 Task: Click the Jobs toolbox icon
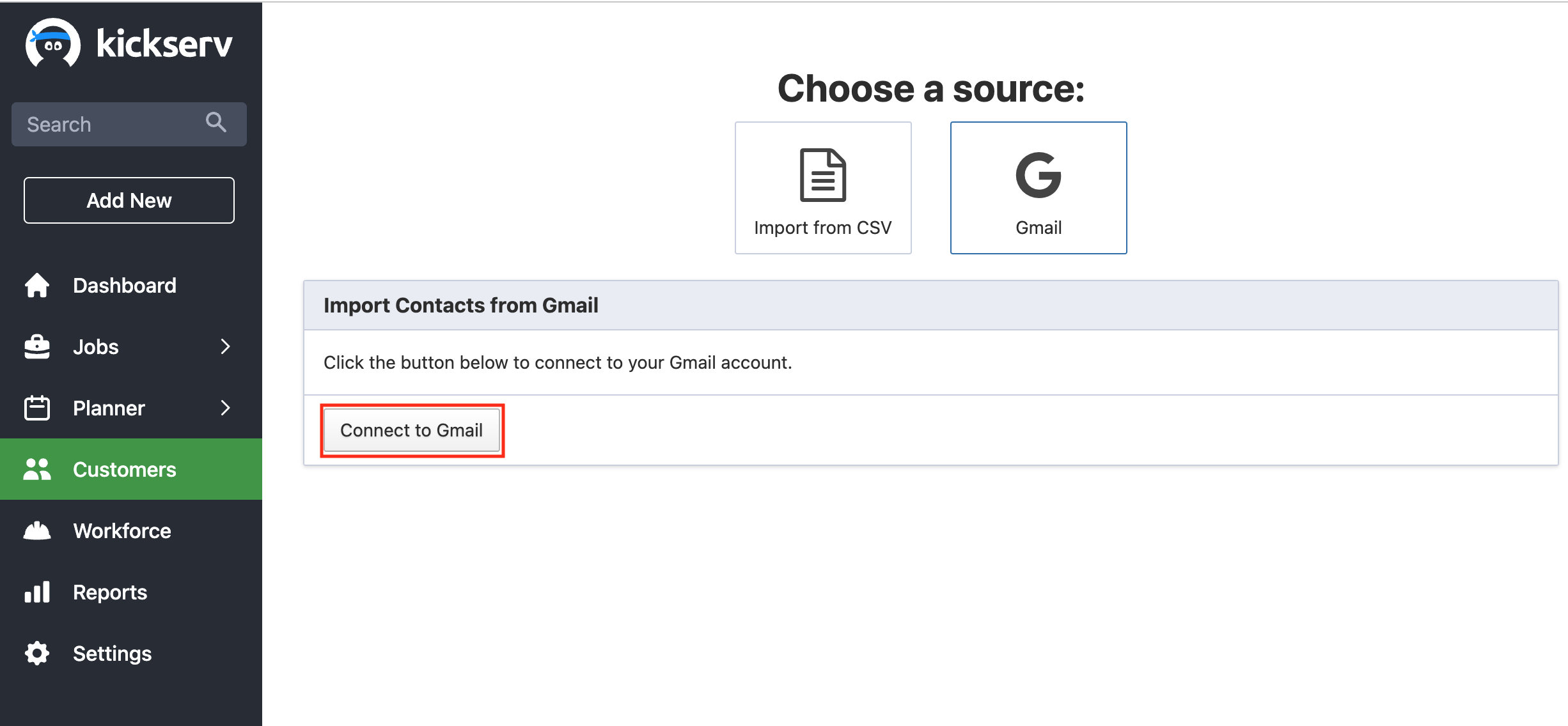[x=37, y=346]
